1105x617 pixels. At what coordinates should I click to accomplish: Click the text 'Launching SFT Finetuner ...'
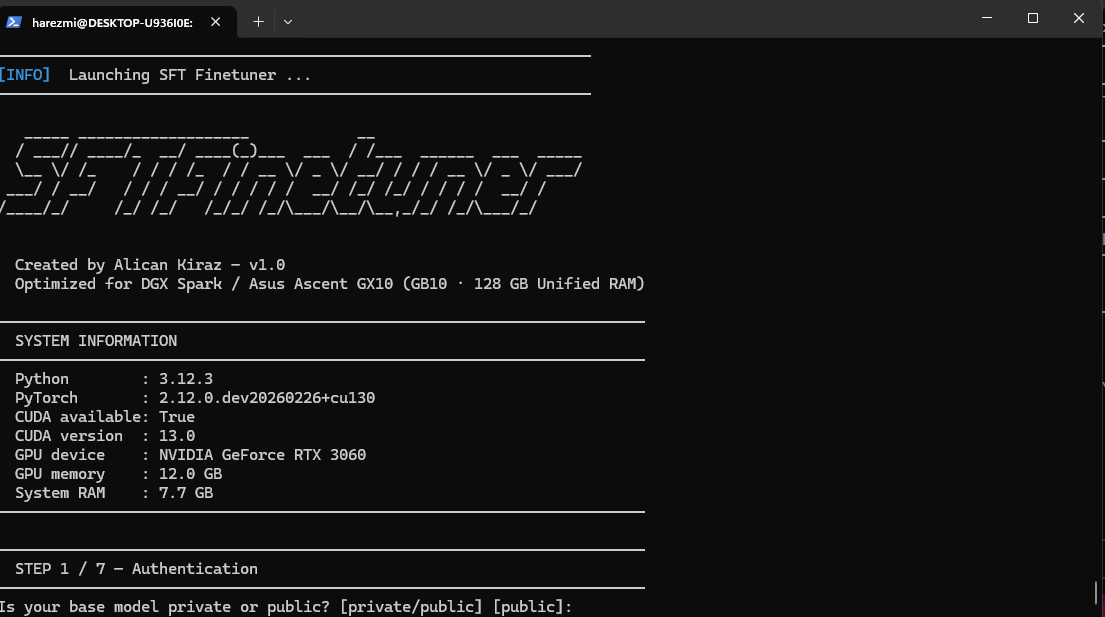point(190,75)
